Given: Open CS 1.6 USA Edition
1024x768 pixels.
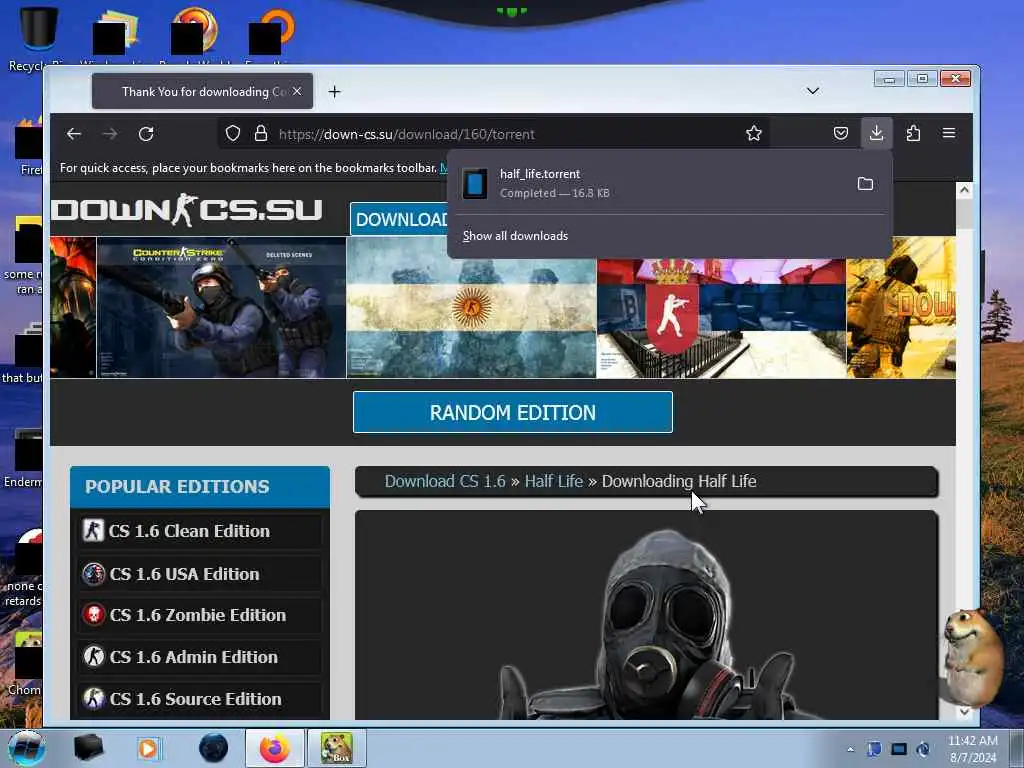Looking at the screenshot, I should (200, 574).
